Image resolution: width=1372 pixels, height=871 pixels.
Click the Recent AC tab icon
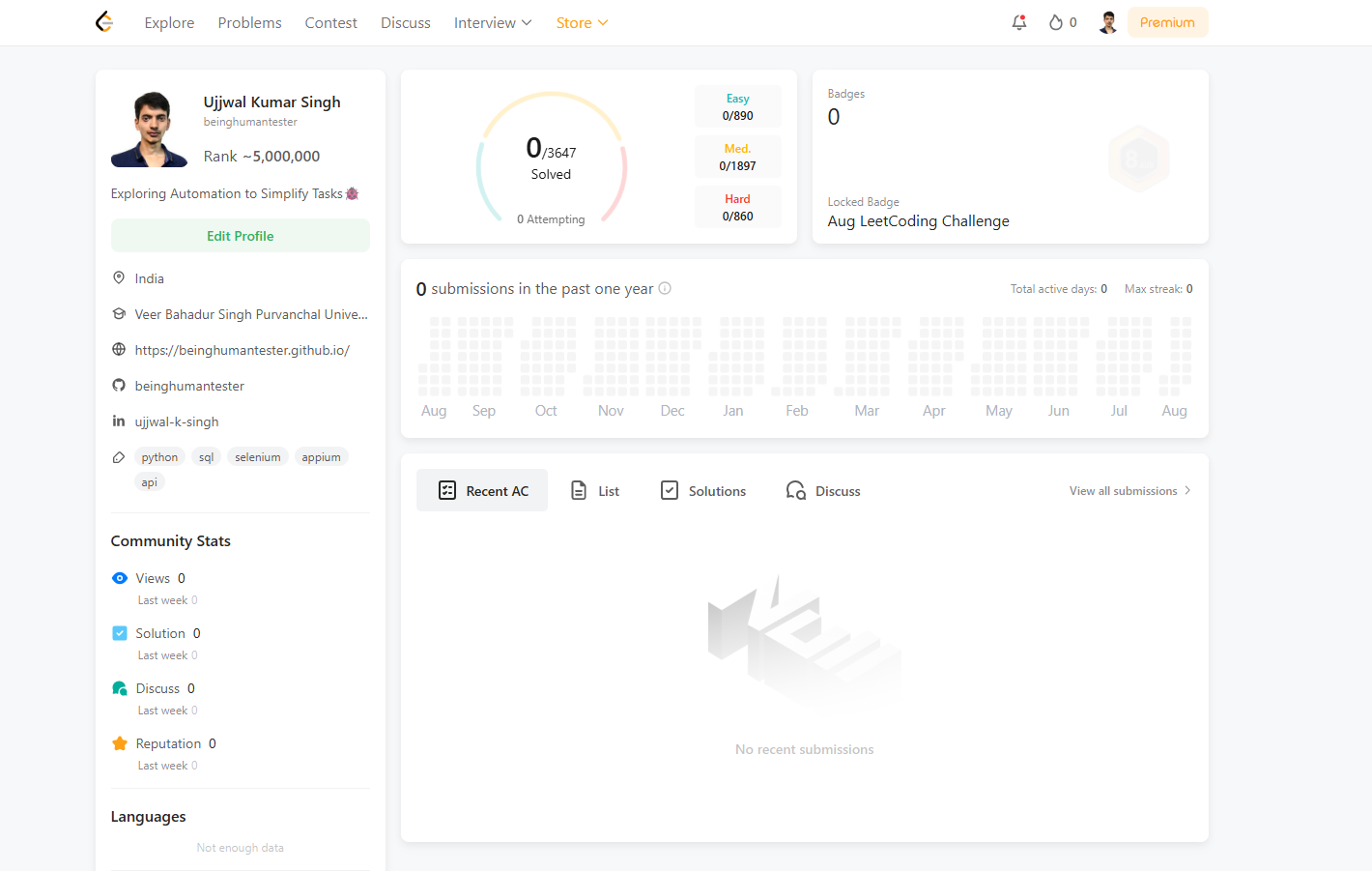pos(447,490)
